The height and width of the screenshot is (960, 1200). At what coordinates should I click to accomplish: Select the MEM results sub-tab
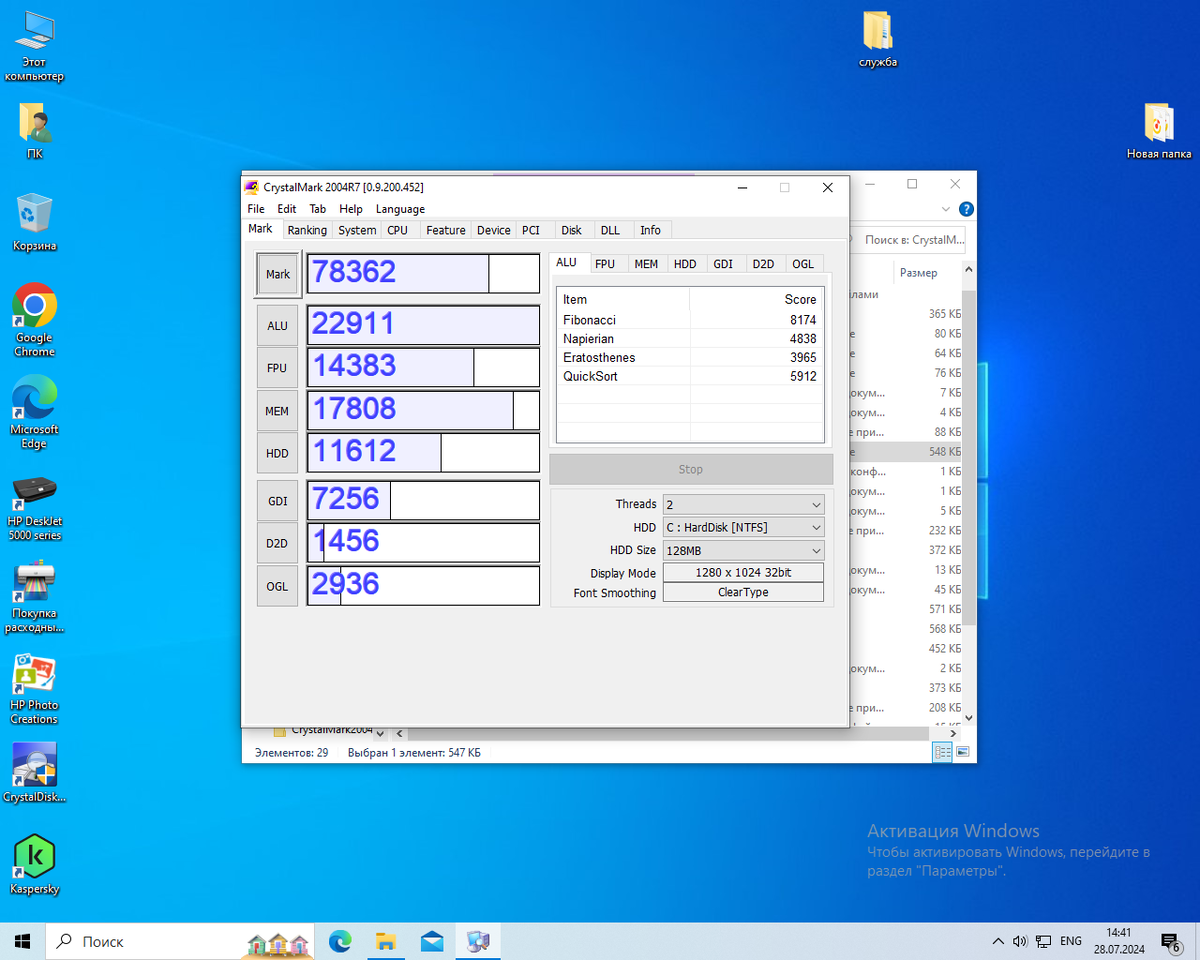point(646,264)
